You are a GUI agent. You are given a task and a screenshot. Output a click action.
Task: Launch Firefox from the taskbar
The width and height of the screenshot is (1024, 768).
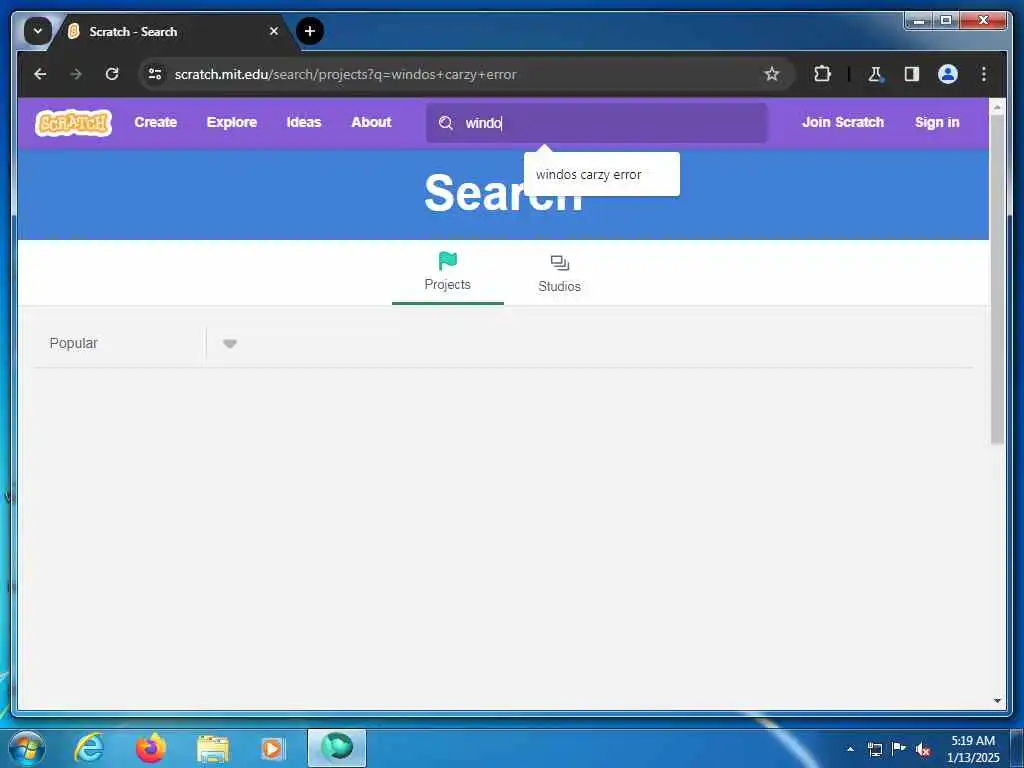pyautogui.click(x=151, y=748)
